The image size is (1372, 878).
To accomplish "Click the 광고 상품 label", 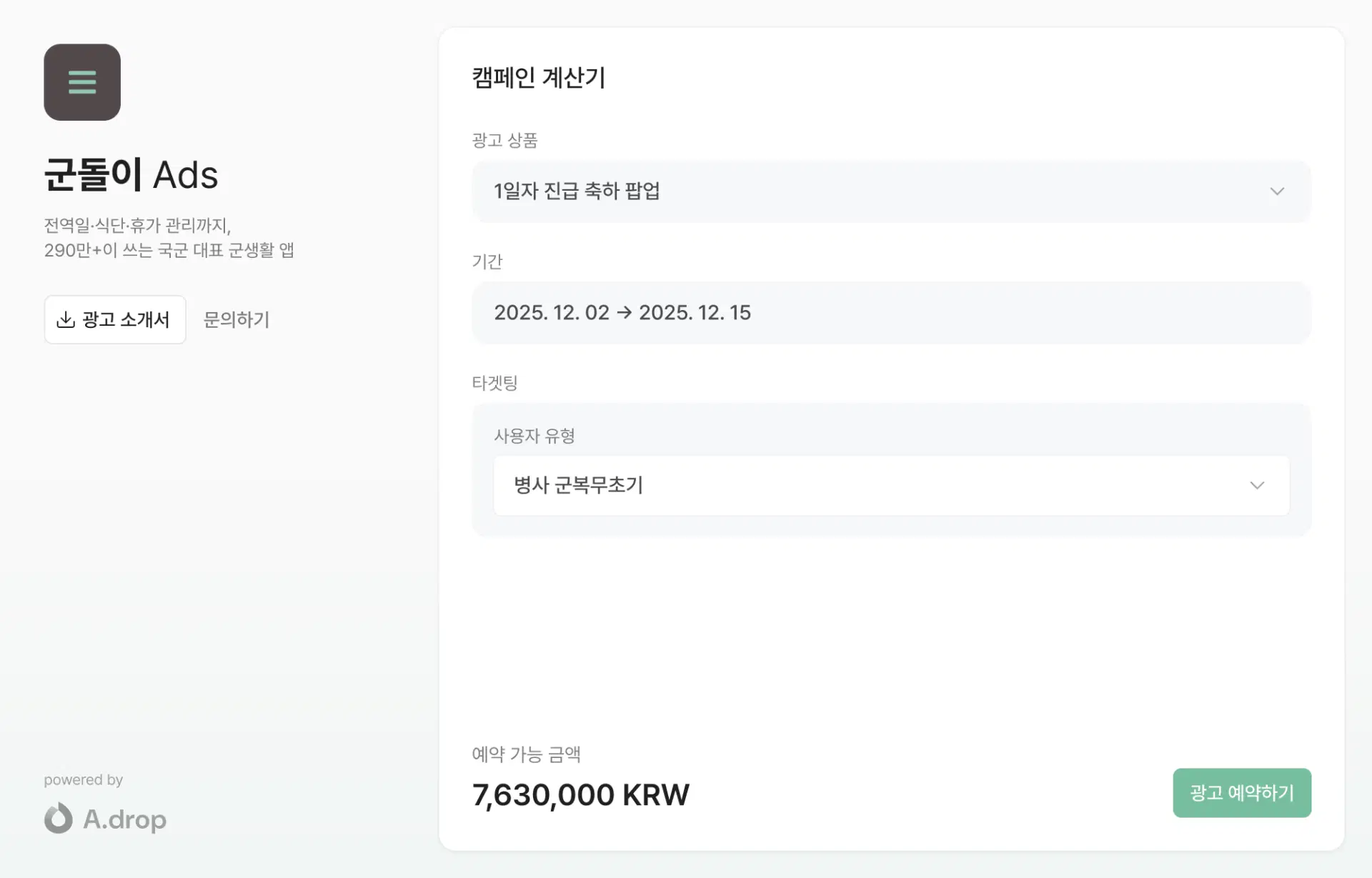I will [x=504, y=140].
